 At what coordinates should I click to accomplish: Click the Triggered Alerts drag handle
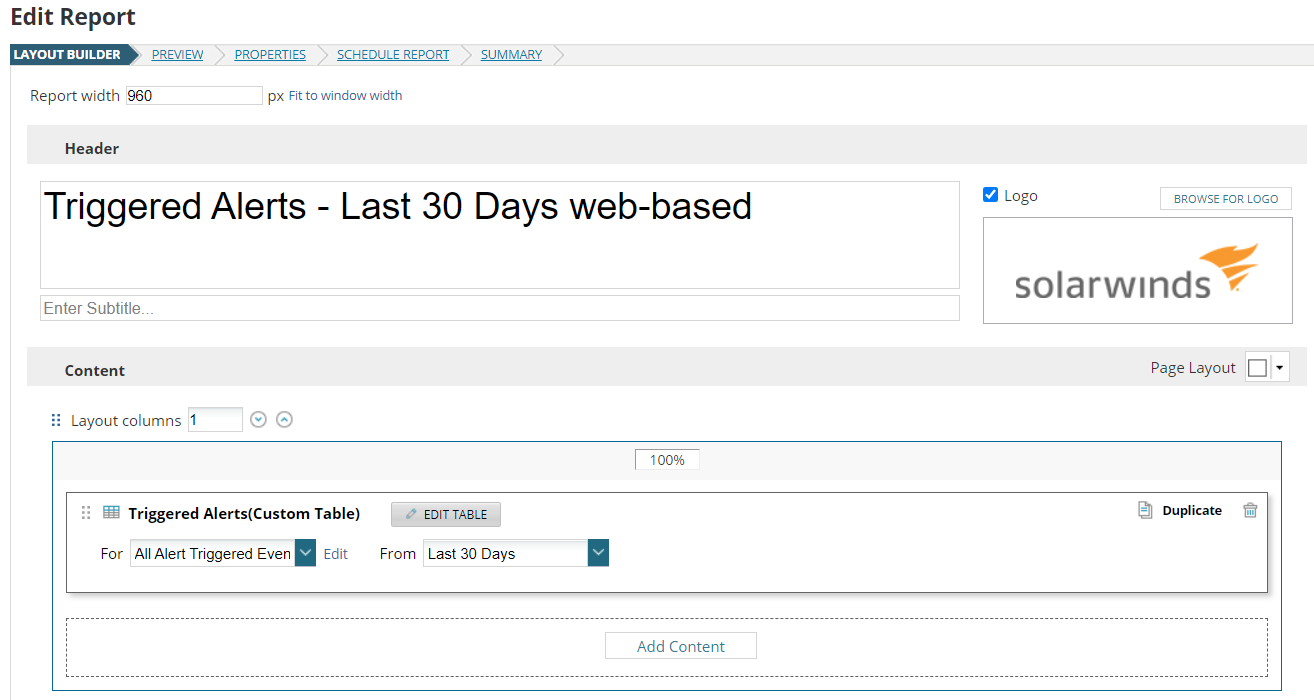[x=86, y=513]
